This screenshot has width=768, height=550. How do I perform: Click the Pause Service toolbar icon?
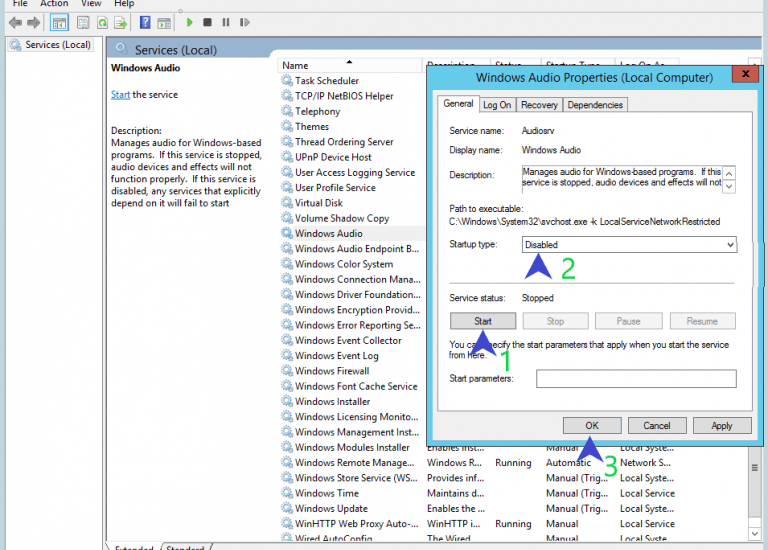226,22
